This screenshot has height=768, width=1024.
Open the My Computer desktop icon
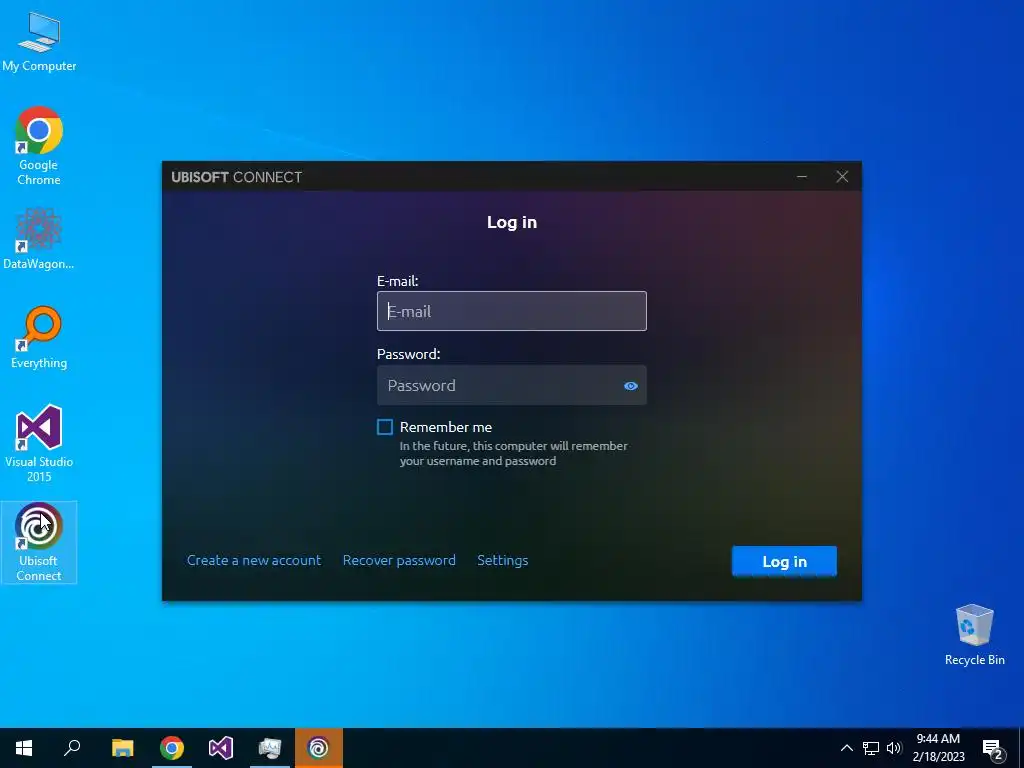(x=39, y=41)
